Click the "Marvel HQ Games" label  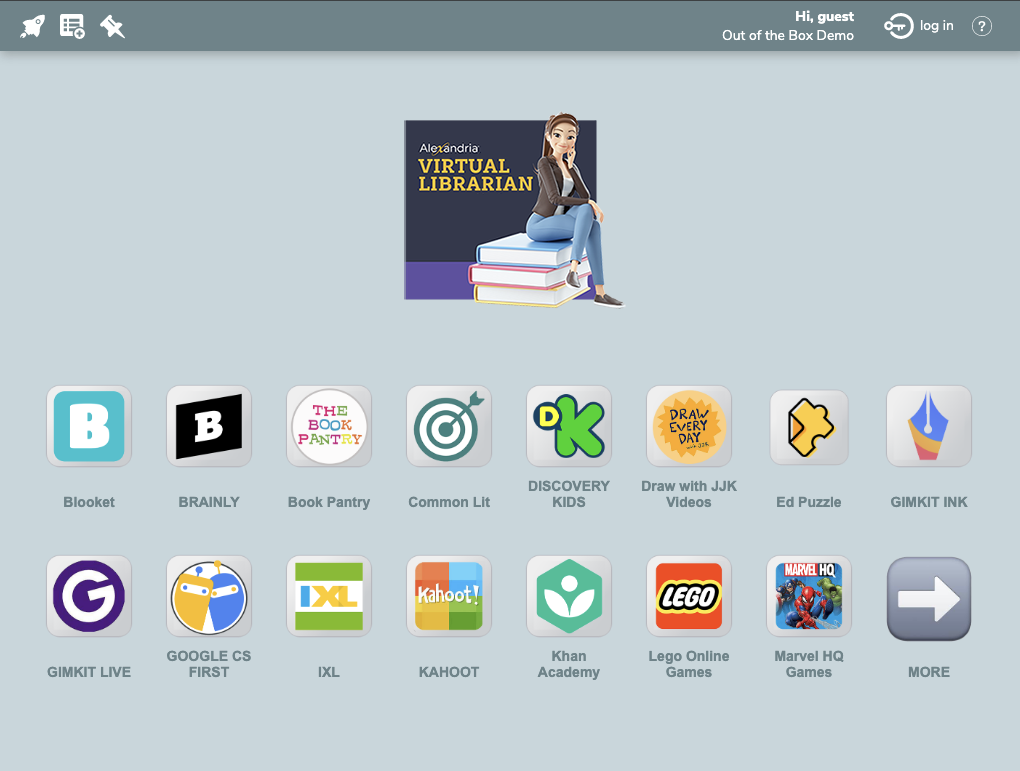coord(809,664)
